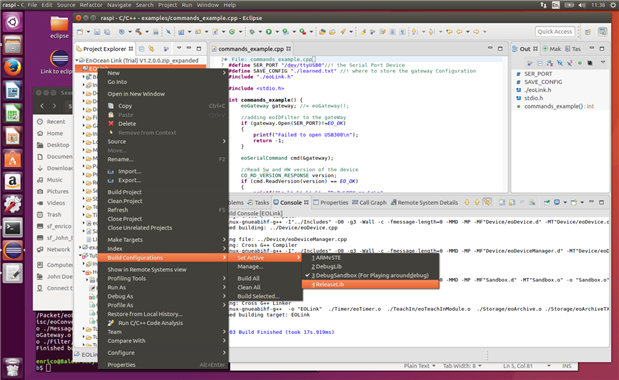
Task: Click the Save All toolbar icon
Action: pos(107,32)
